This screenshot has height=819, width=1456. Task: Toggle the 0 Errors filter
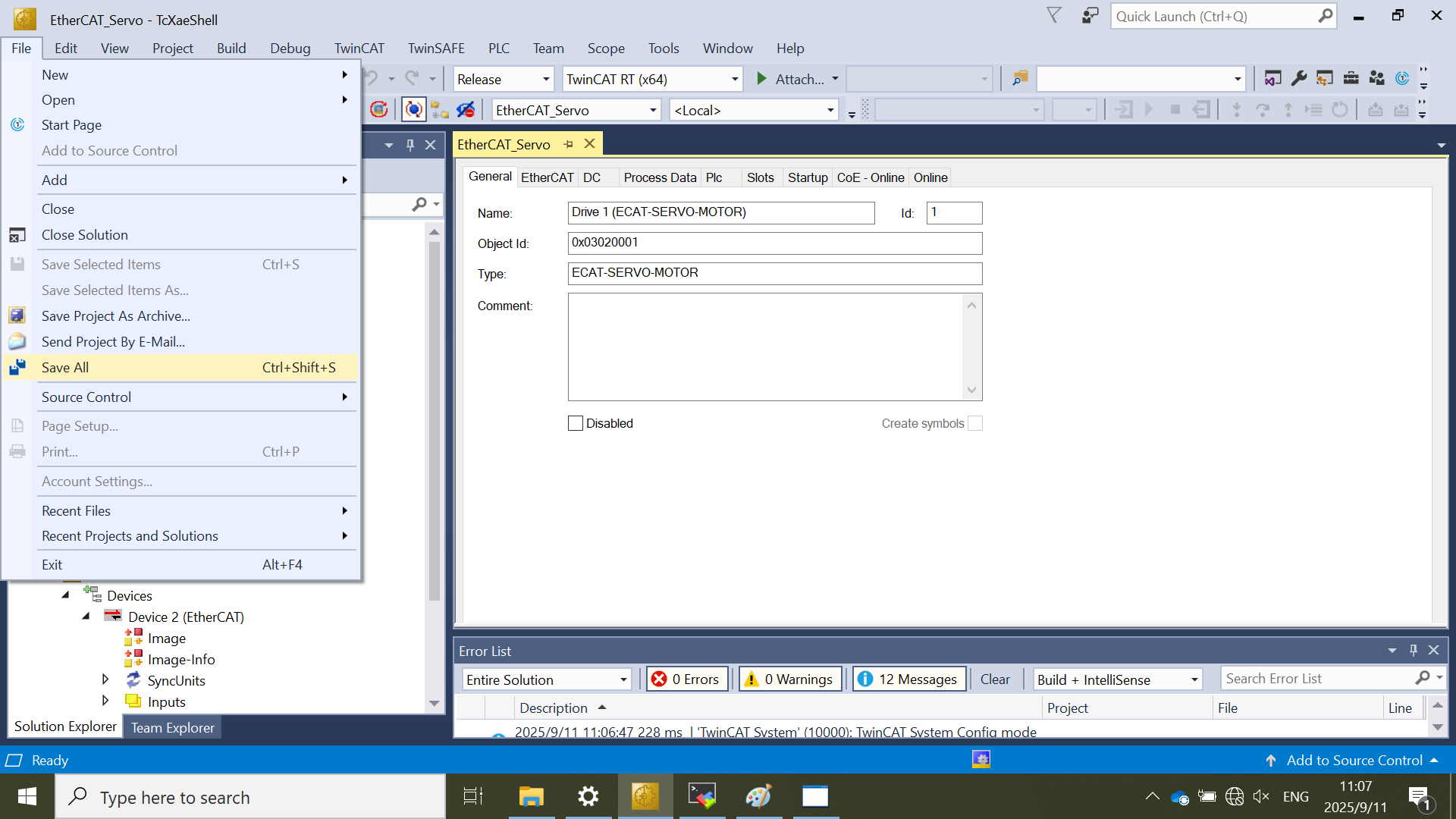click(687, 679)
